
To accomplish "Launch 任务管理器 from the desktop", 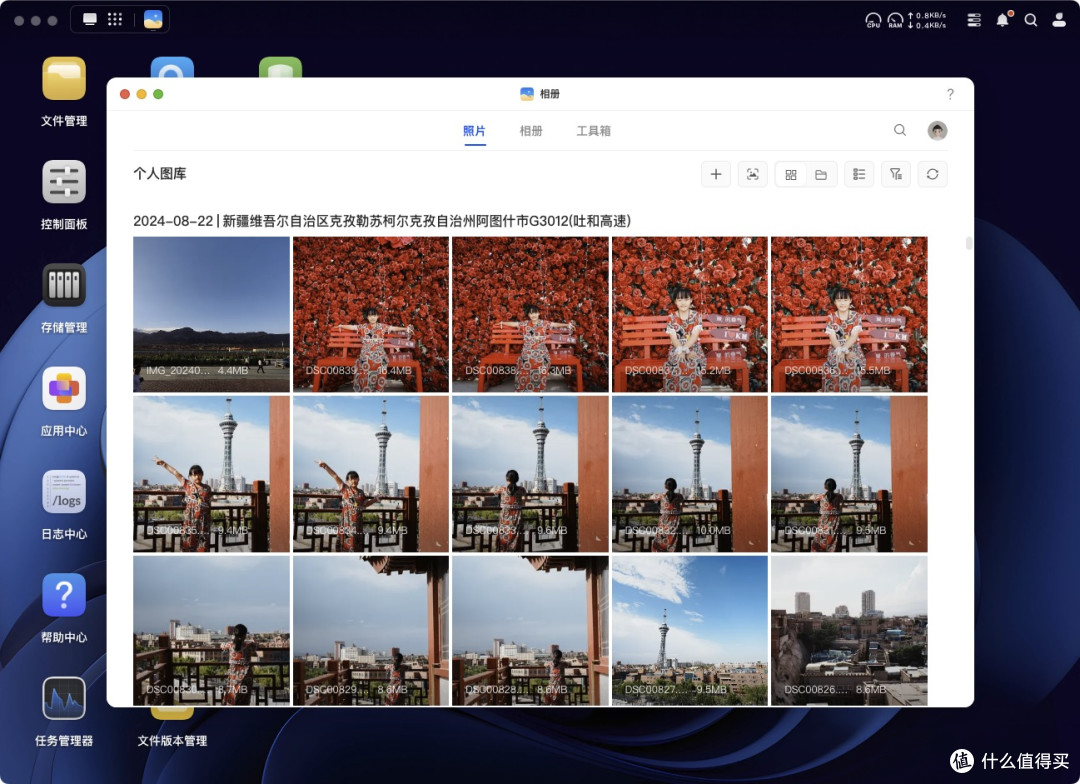I will (x=64, y=699).
